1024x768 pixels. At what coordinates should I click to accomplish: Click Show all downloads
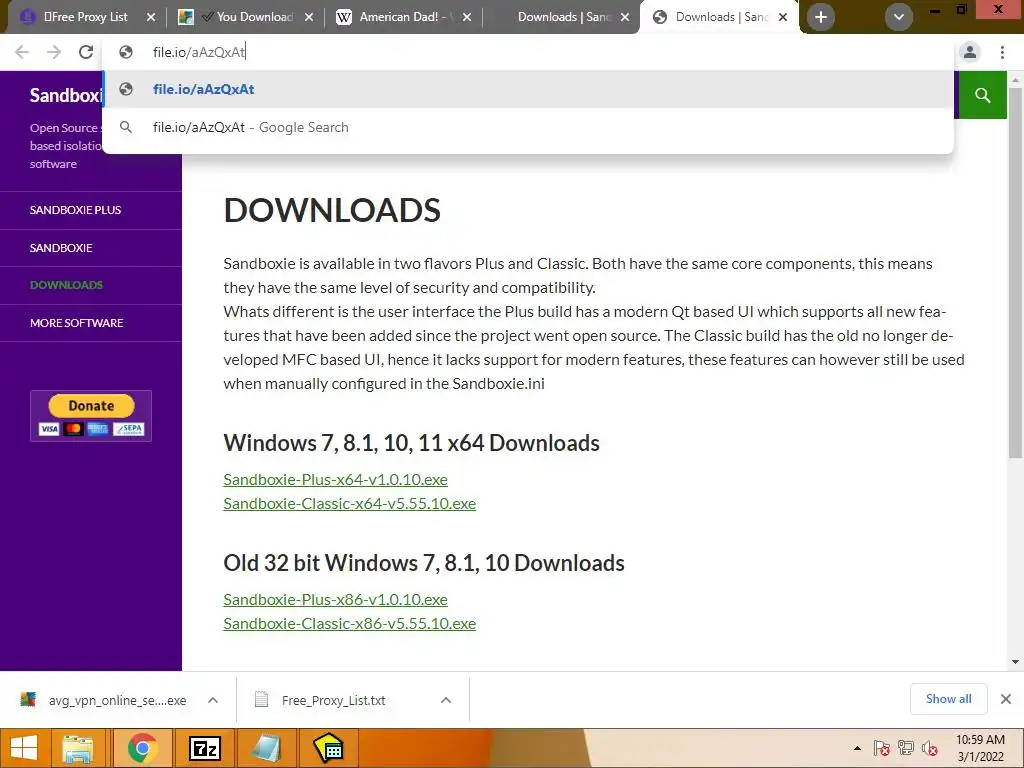coord(948,699)
